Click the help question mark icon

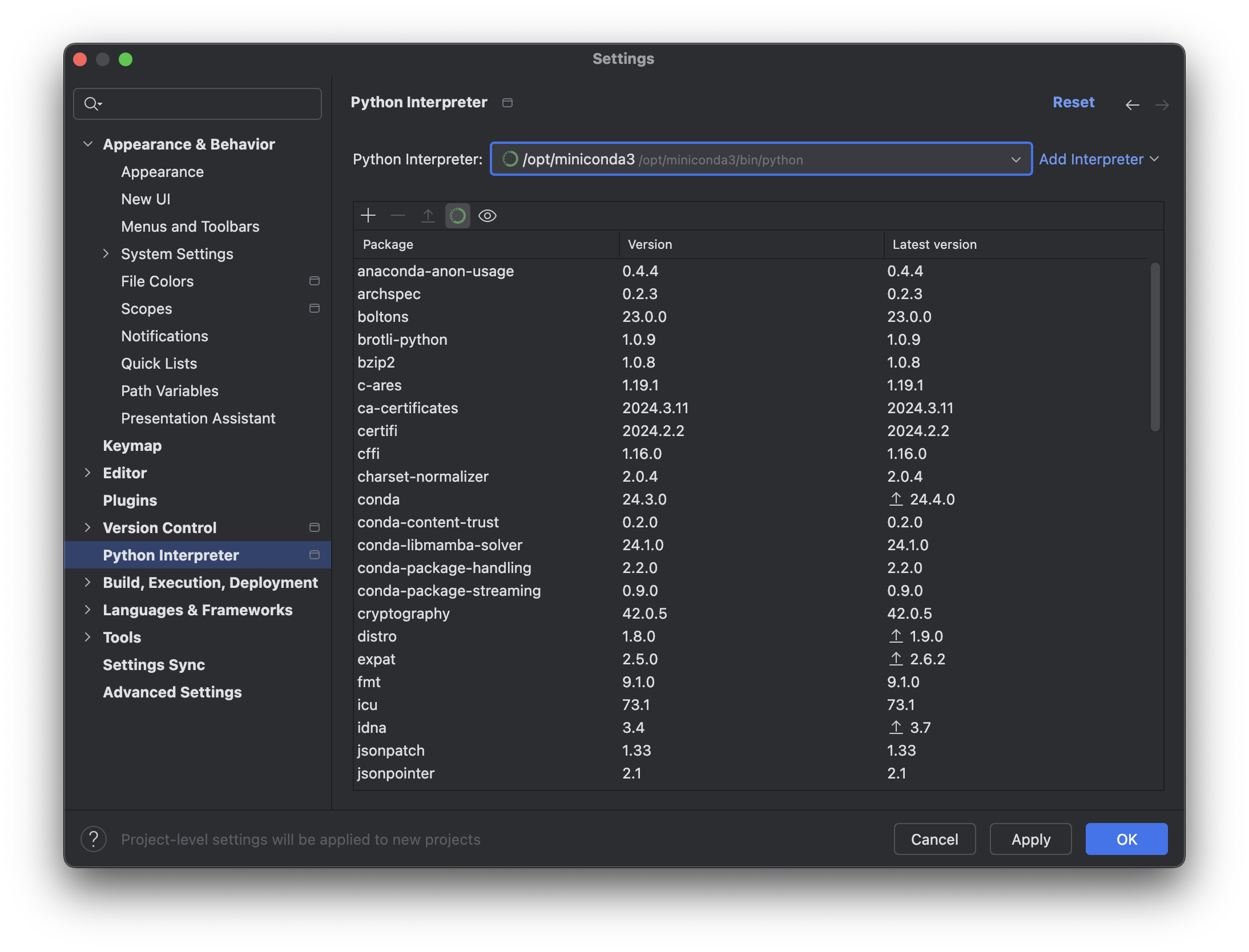pos(94,839)
